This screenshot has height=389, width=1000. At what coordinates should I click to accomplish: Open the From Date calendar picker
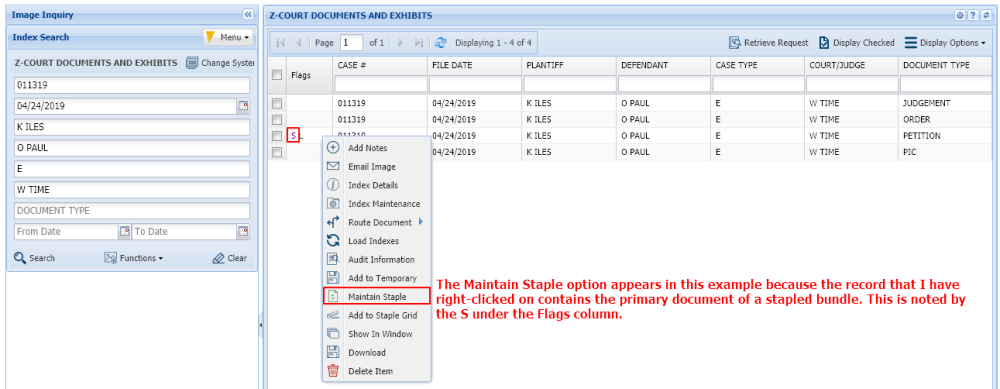tap(124, 231)
